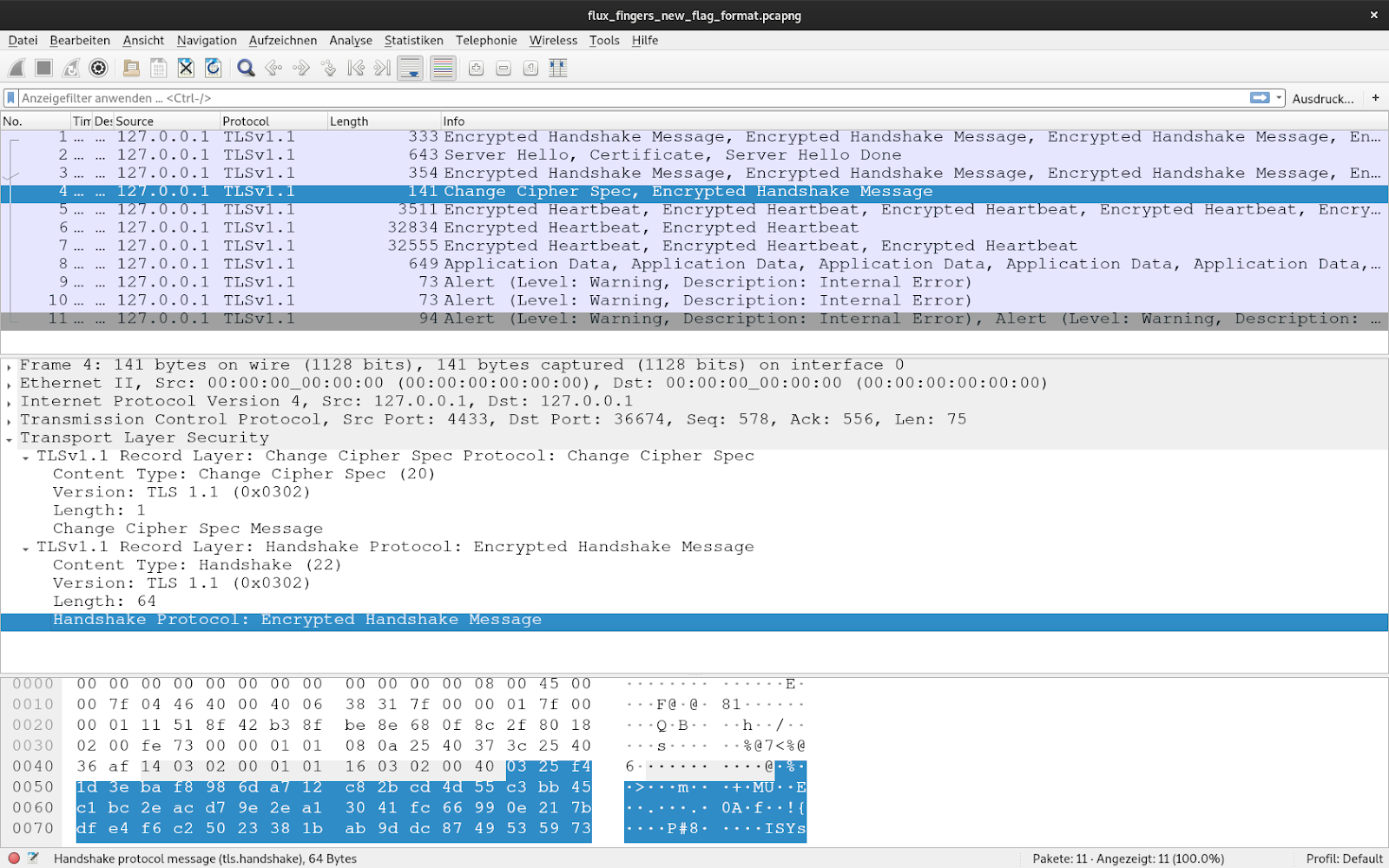Open a capture file
The image size is (1389, 868).
[x=130, y=68]
